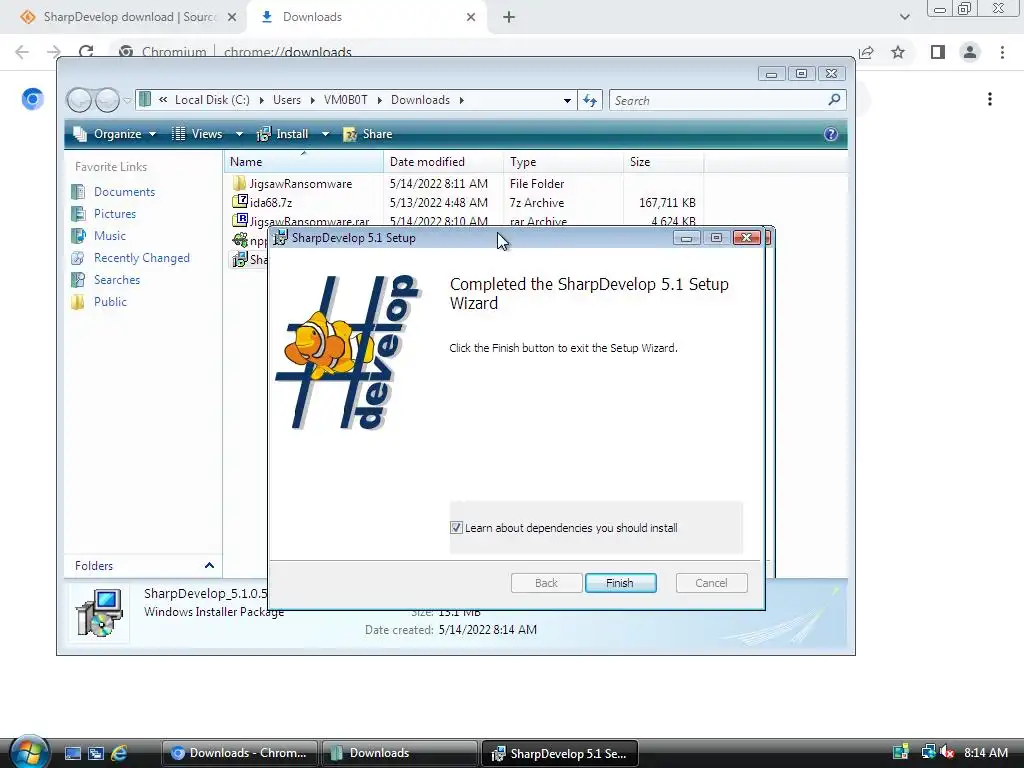This screenshot has width=1024, height=768.
Task: Sort files by Date modified column
Action: (443, 162)
